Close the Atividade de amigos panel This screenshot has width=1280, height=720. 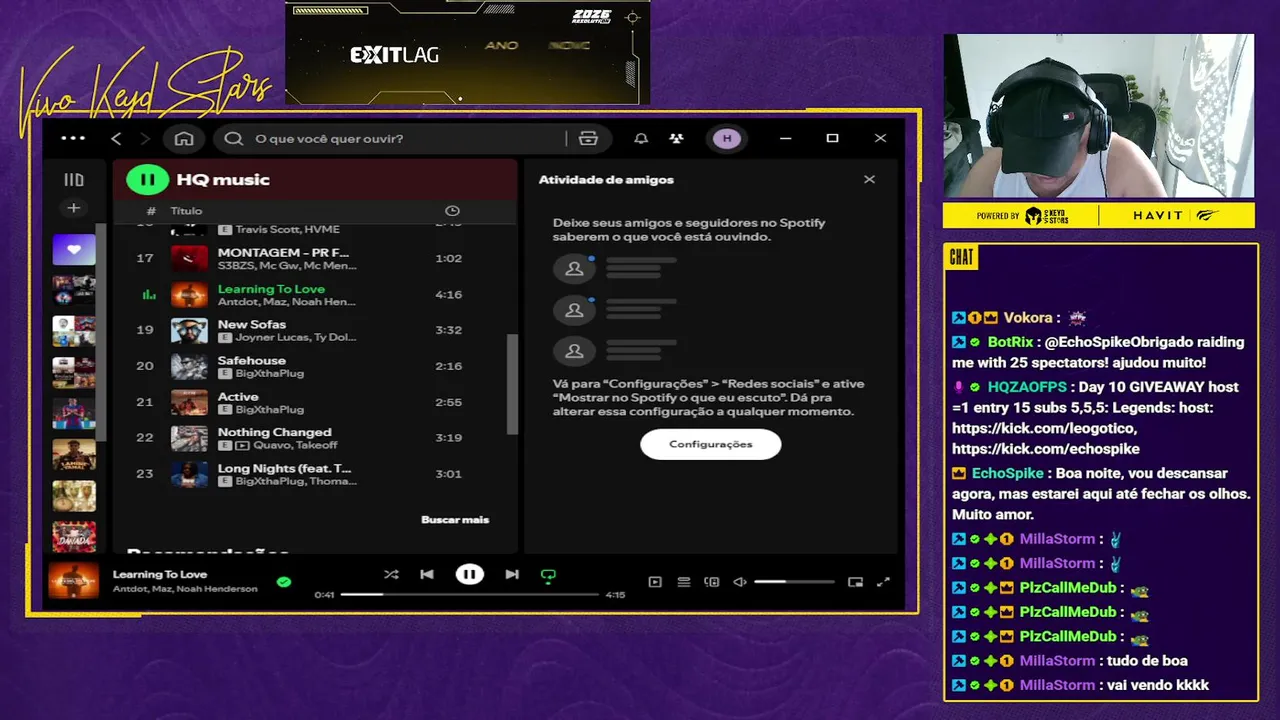[869, 179]
